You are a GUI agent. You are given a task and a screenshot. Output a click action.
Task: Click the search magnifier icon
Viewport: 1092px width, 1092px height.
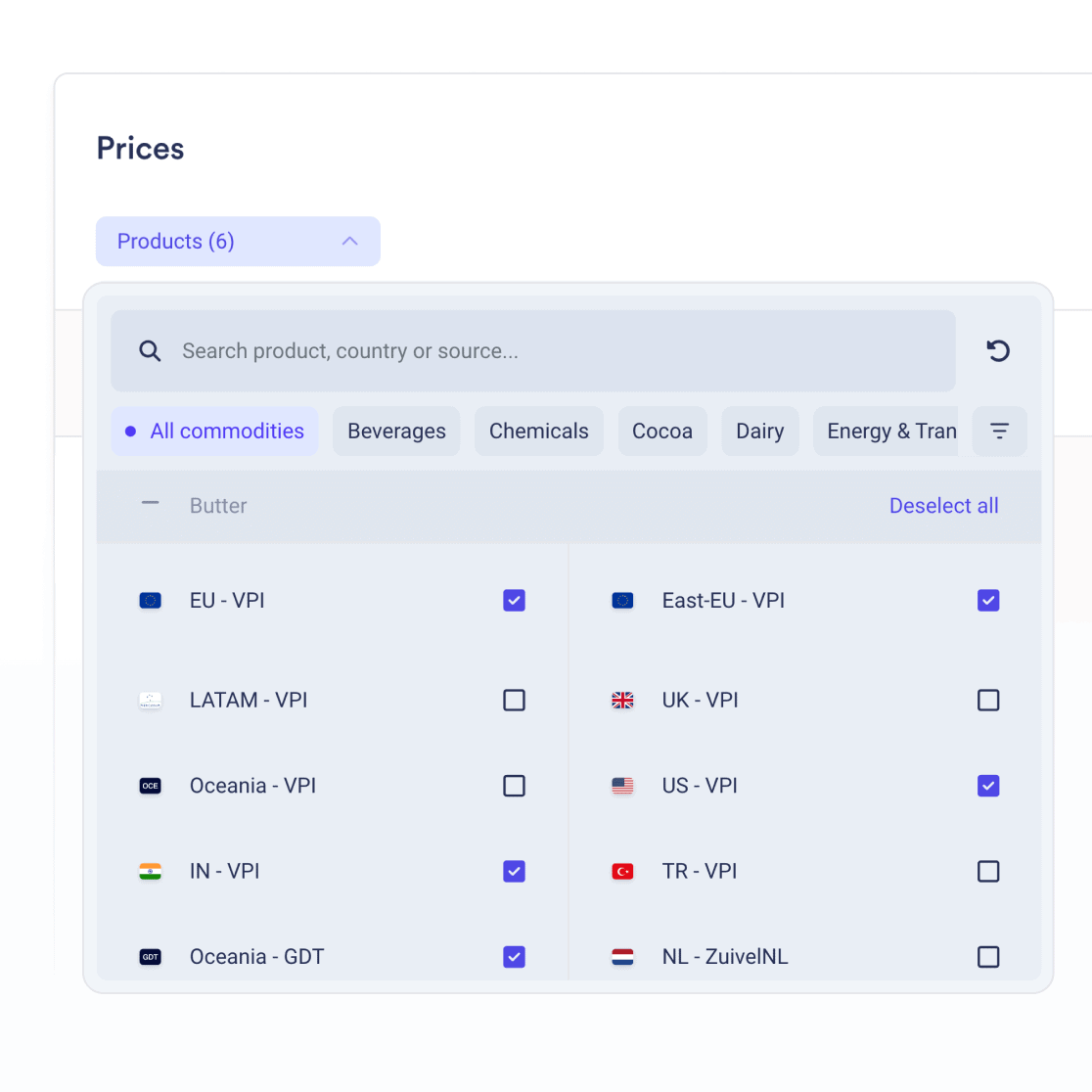pos(150,351)
